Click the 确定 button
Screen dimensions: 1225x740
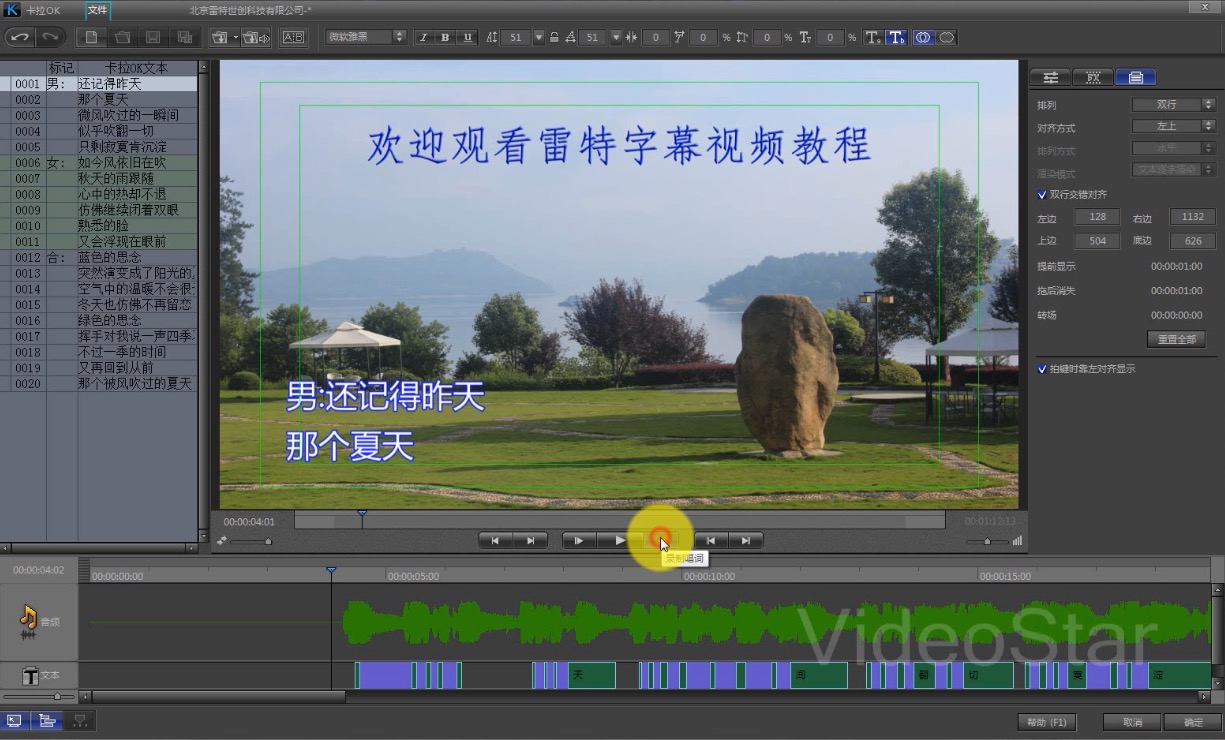(1193, 722)
